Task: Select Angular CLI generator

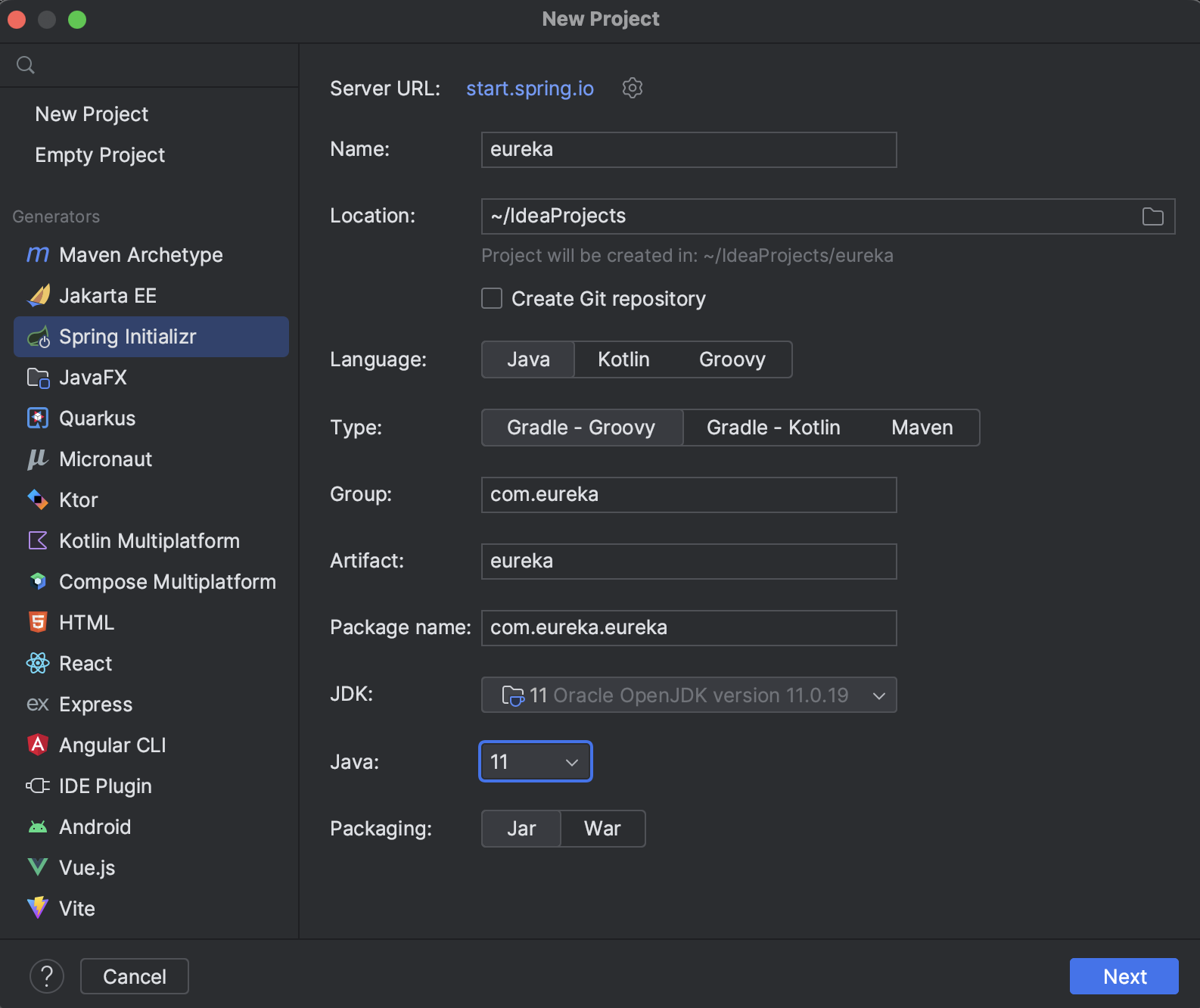Action: (151, 745)
